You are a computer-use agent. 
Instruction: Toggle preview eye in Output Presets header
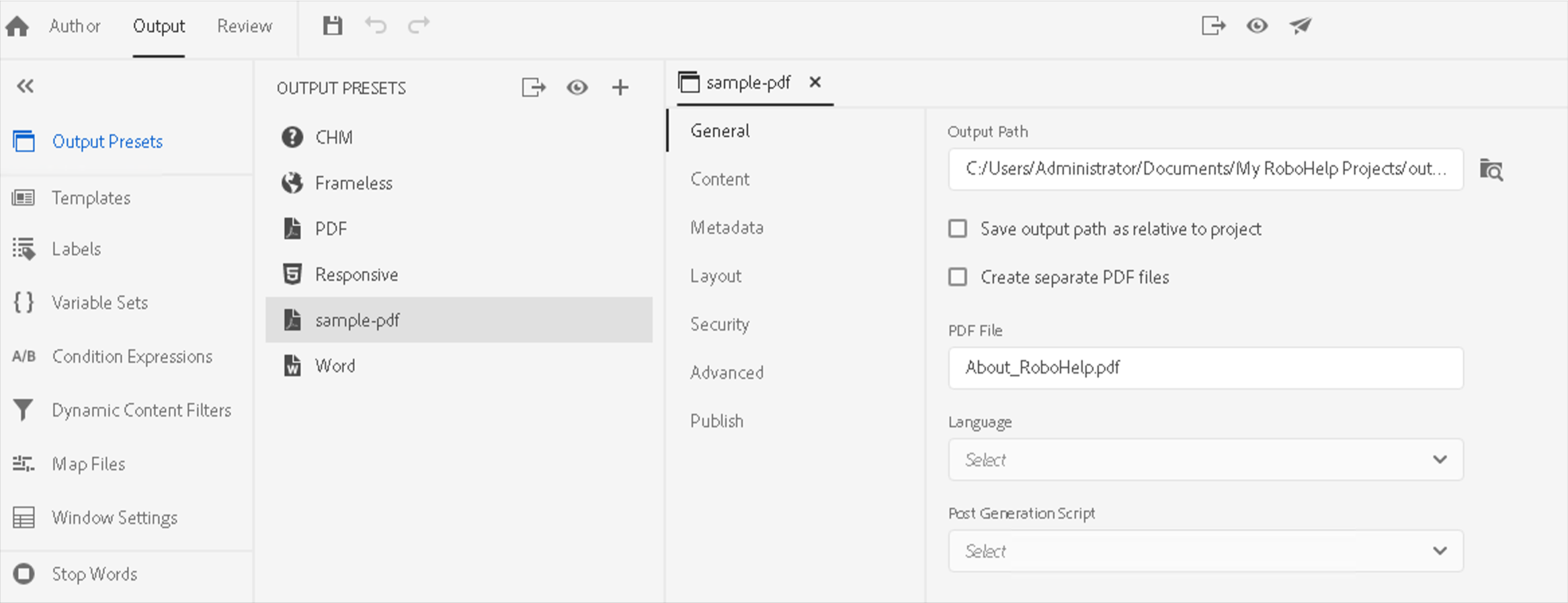point(577,87)
